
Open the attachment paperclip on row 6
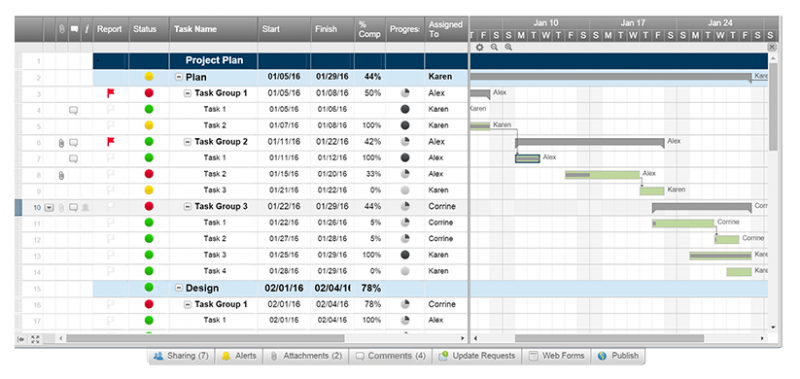point(61,142)
